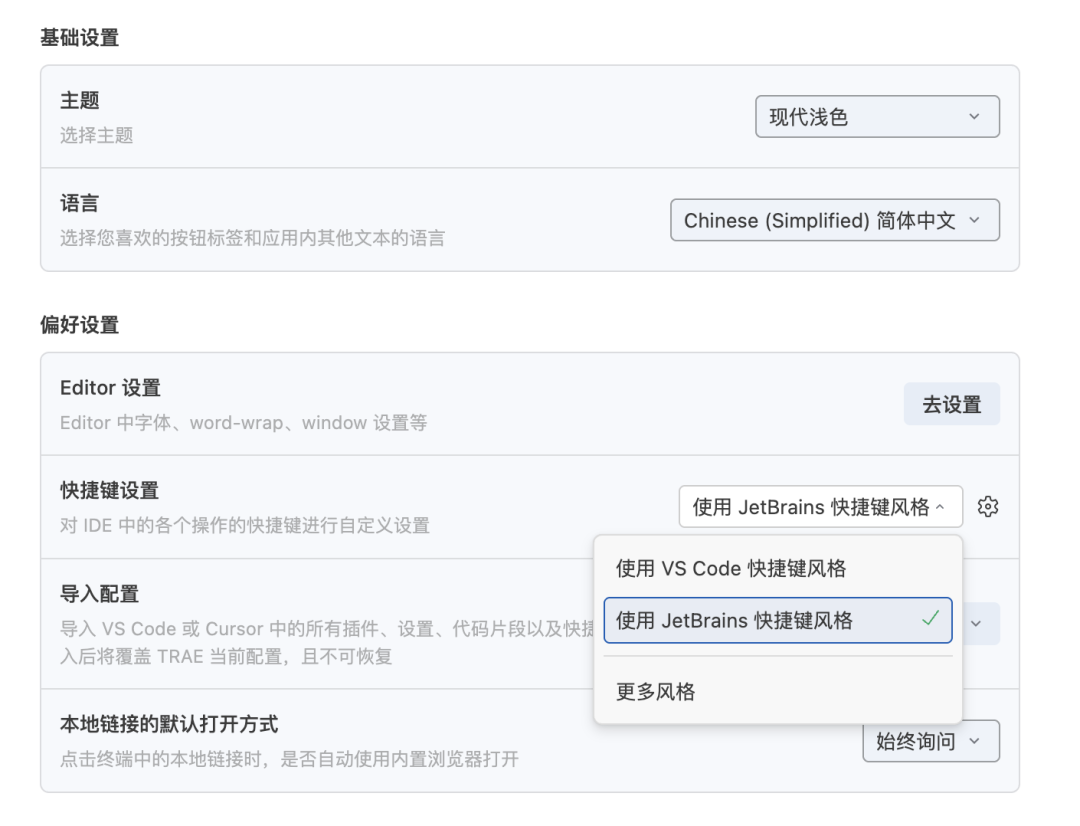Viewport: 1080px width, 826px height.
Task: Click the 导入配置 row title
Action: click(x=99, y=594)
